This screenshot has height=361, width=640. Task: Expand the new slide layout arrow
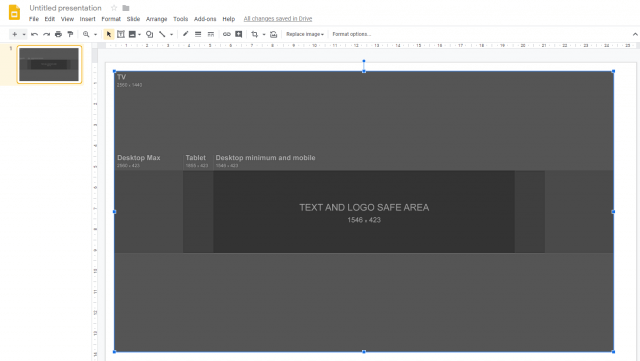pyautogui.click(x=24, y=34)
